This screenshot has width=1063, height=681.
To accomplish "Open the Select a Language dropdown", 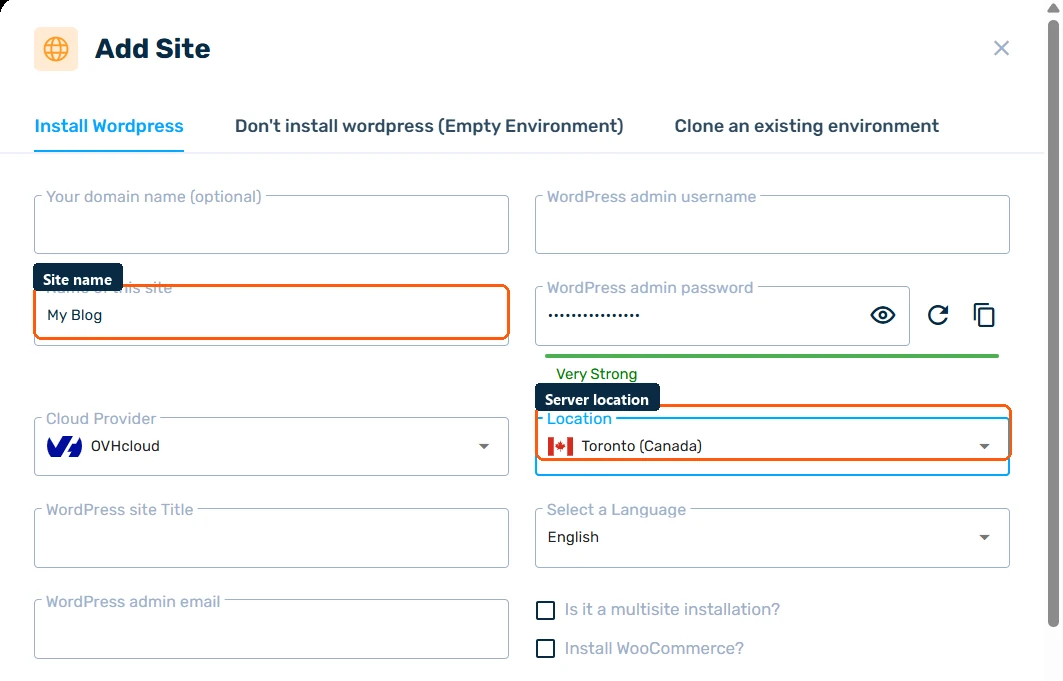I will click(x=772, y=538).
